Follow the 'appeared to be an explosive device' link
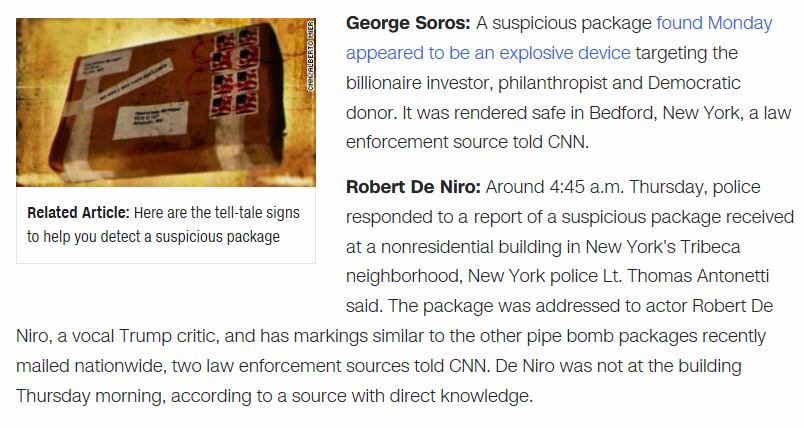The height and width of the screenshot is (428, 804). pyautogui.click(x=488, y=53)
